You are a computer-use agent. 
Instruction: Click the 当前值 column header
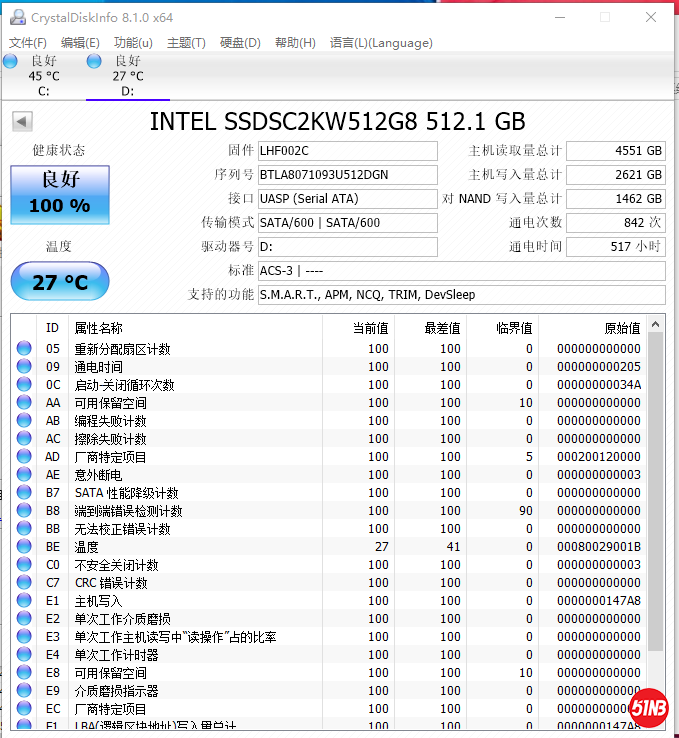pyautogui.click(x=359, y=328)
